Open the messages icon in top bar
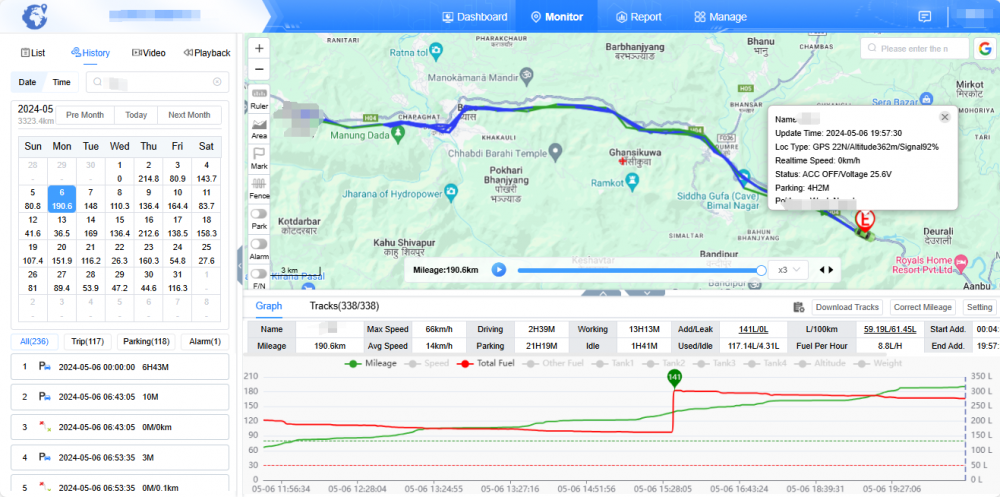 [x=925, y=17]
